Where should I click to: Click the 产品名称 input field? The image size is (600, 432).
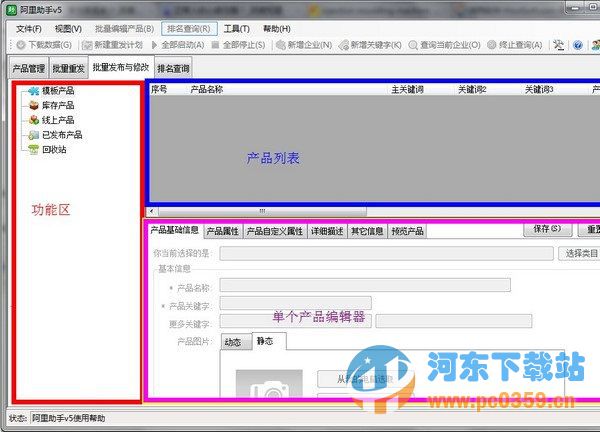click(365, 285)
